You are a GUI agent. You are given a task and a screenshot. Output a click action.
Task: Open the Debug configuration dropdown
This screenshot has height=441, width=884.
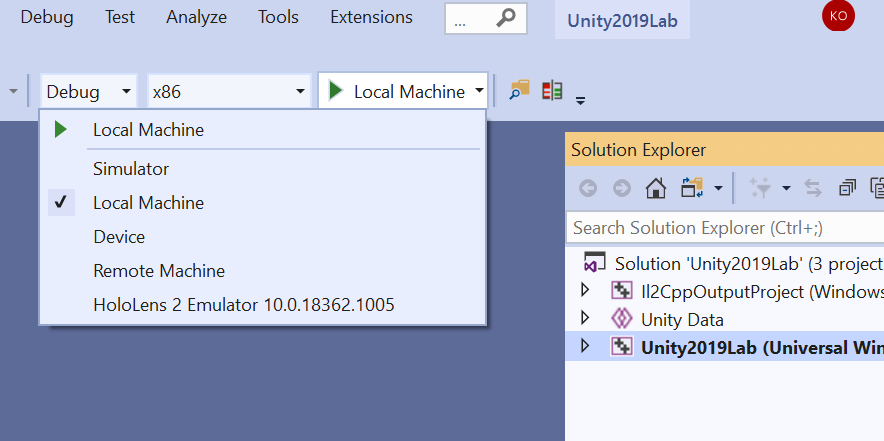point(89,91)
